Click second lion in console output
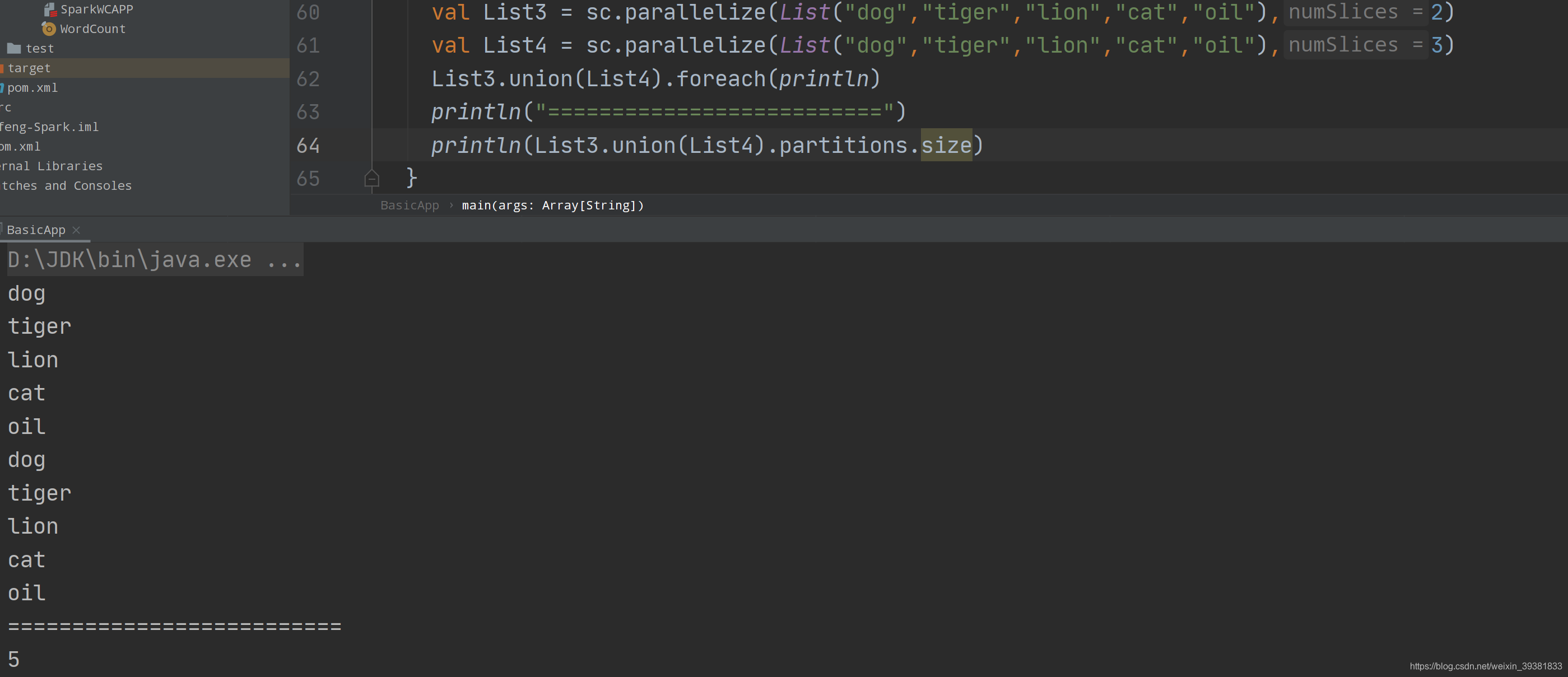 coord(33,526)
